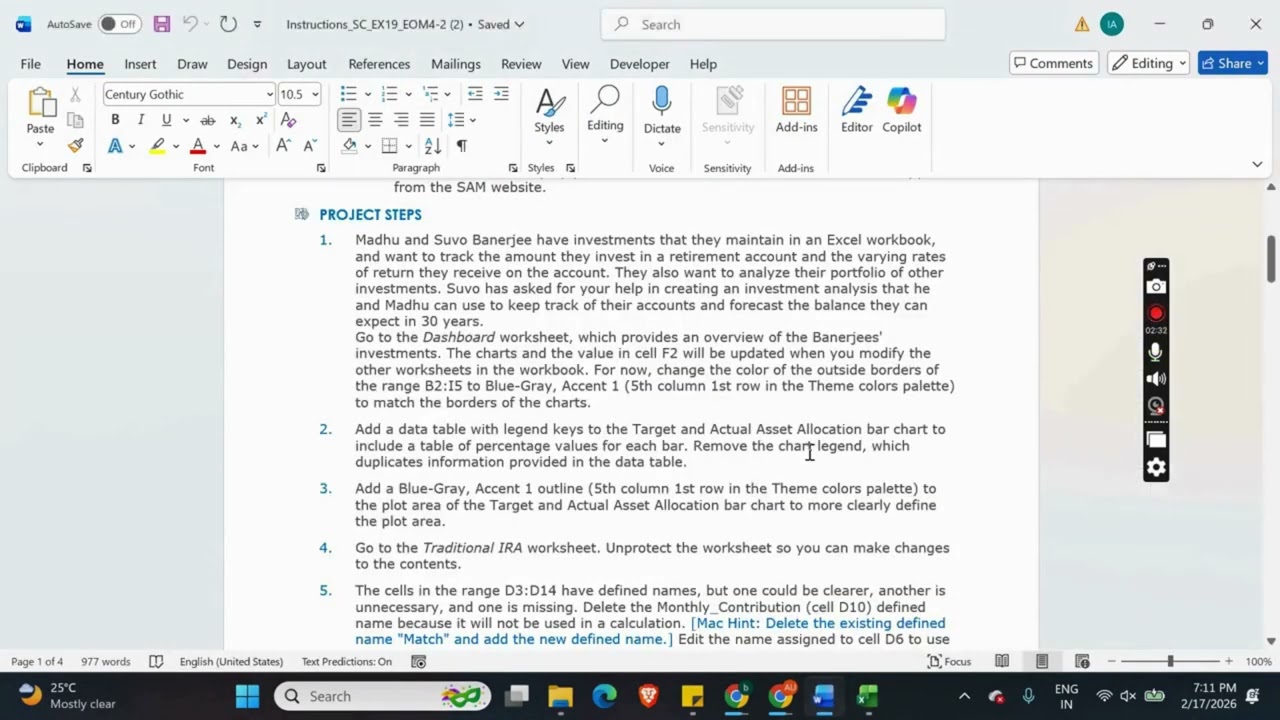Open the Comments pane

coord(1053,63)
